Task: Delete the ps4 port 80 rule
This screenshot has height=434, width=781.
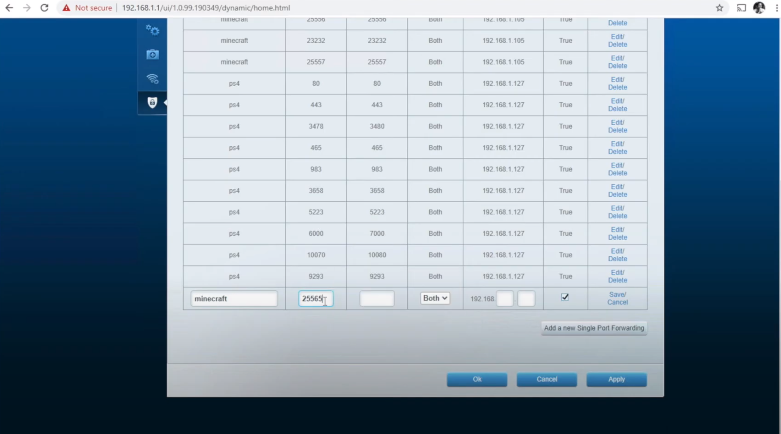Action: point(618,87)
